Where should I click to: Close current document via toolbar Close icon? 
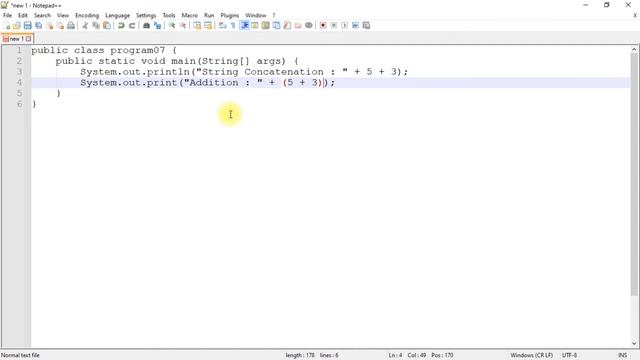[x=49, y=26]
